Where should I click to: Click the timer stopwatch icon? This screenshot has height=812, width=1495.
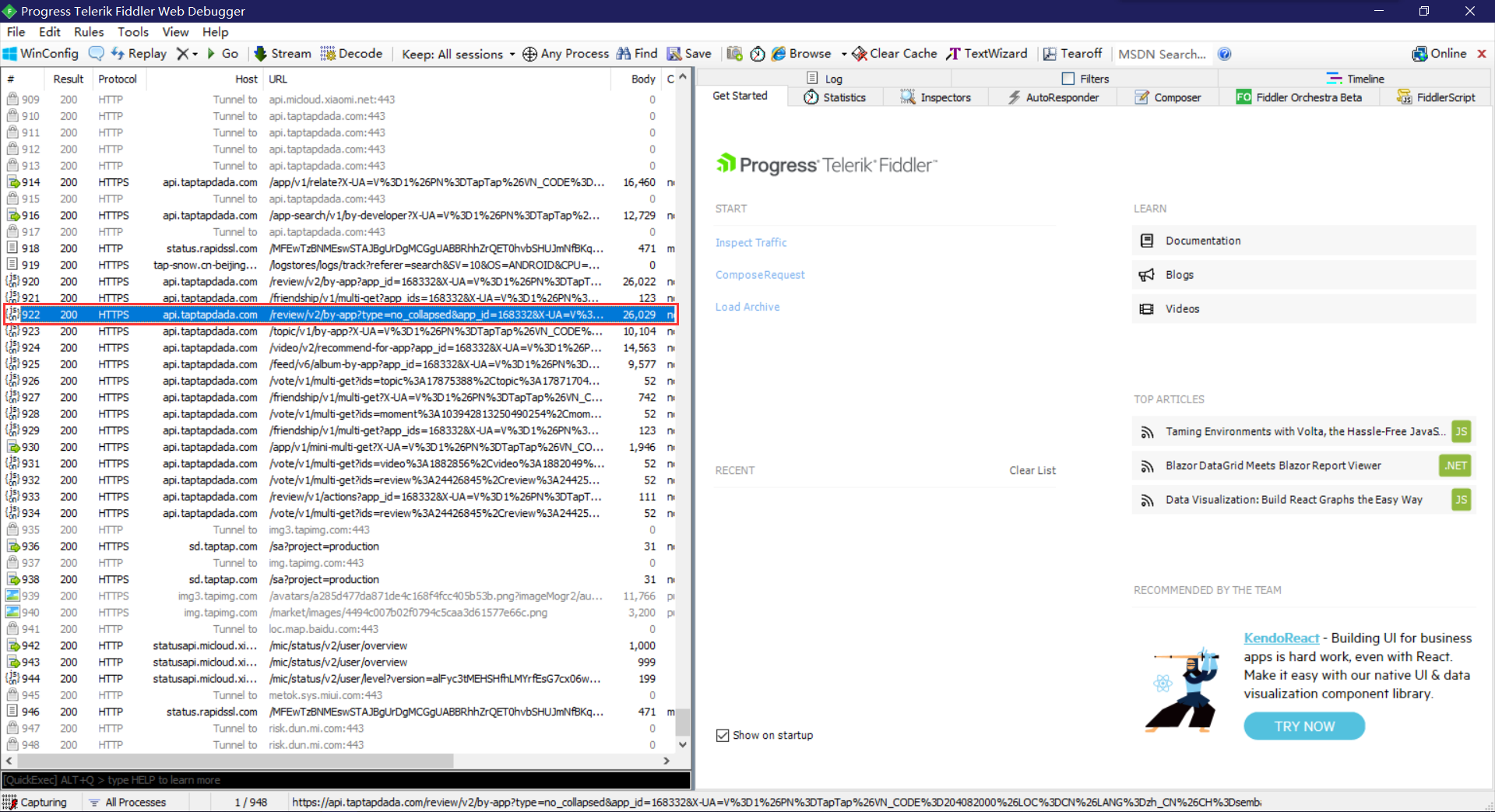pyautogui.click(x=758, y=54)
